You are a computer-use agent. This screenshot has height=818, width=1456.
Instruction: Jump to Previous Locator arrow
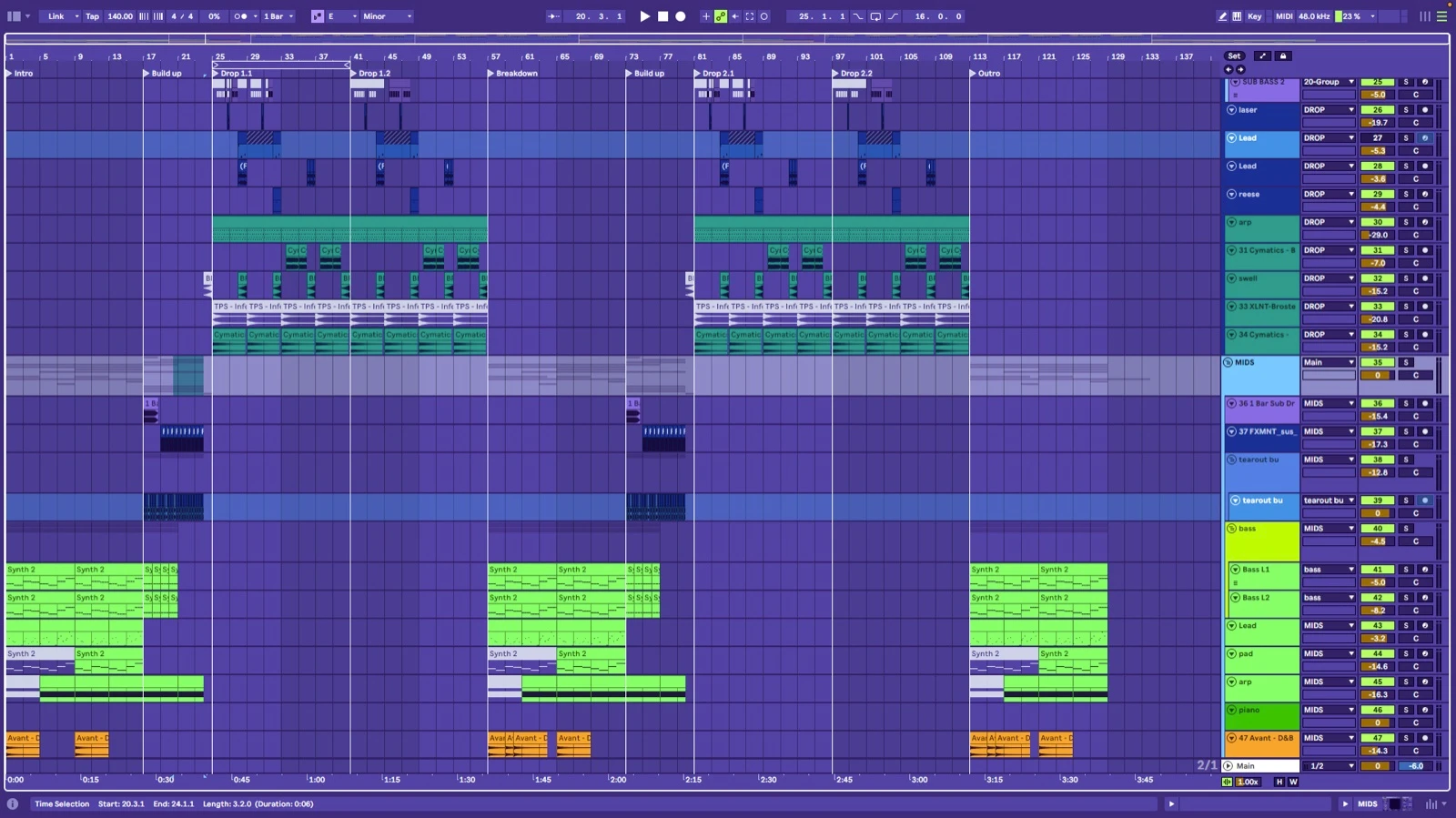point(1228,69)
